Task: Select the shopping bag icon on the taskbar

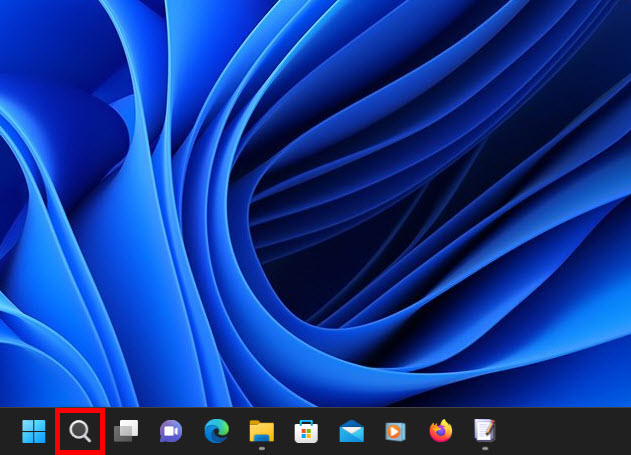Action: tap(306, 431)
